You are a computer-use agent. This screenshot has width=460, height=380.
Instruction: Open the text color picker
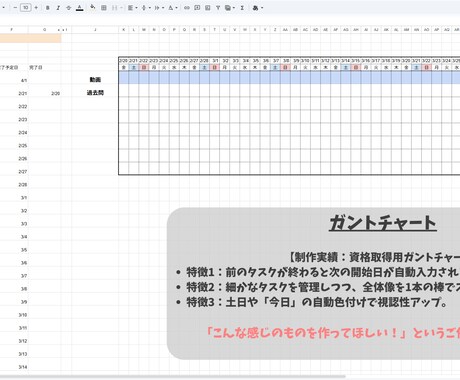79,8
